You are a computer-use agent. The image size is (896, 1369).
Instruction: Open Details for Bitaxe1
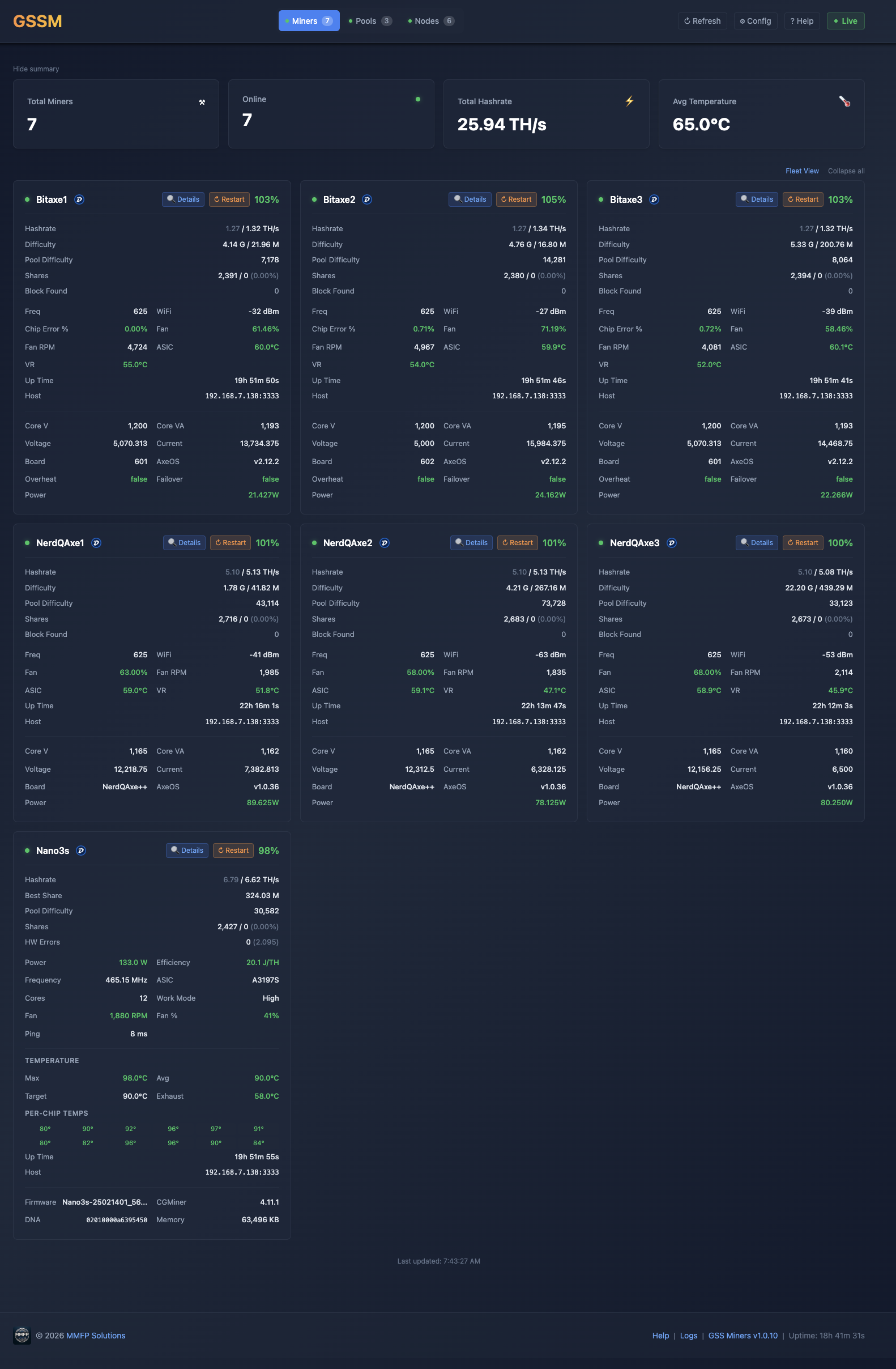coord(183,199)
